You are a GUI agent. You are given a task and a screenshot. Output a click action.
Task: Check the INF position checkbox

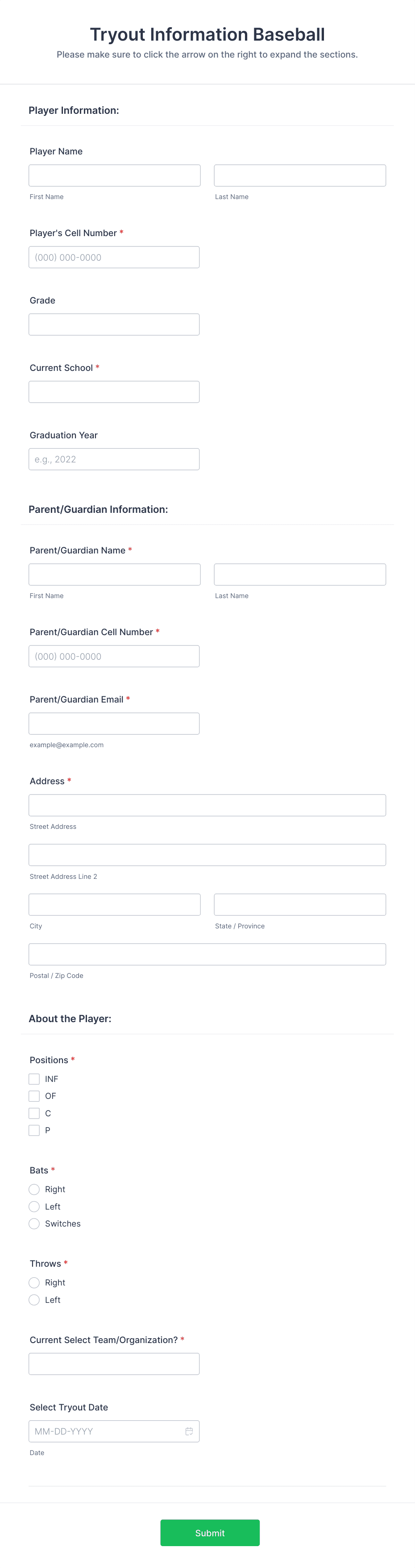34,1079
